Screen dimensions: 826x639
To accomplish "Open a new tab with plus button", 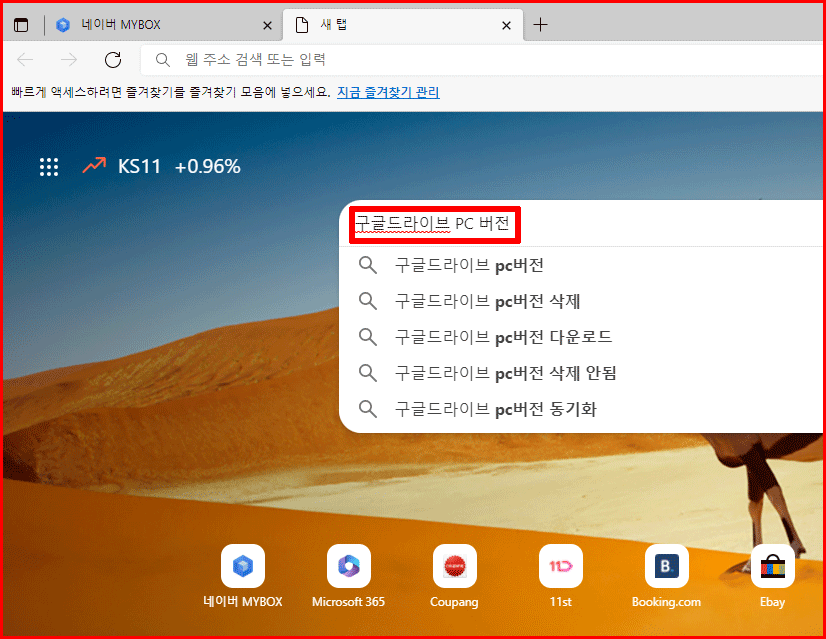I will click(x=540, y=25).
